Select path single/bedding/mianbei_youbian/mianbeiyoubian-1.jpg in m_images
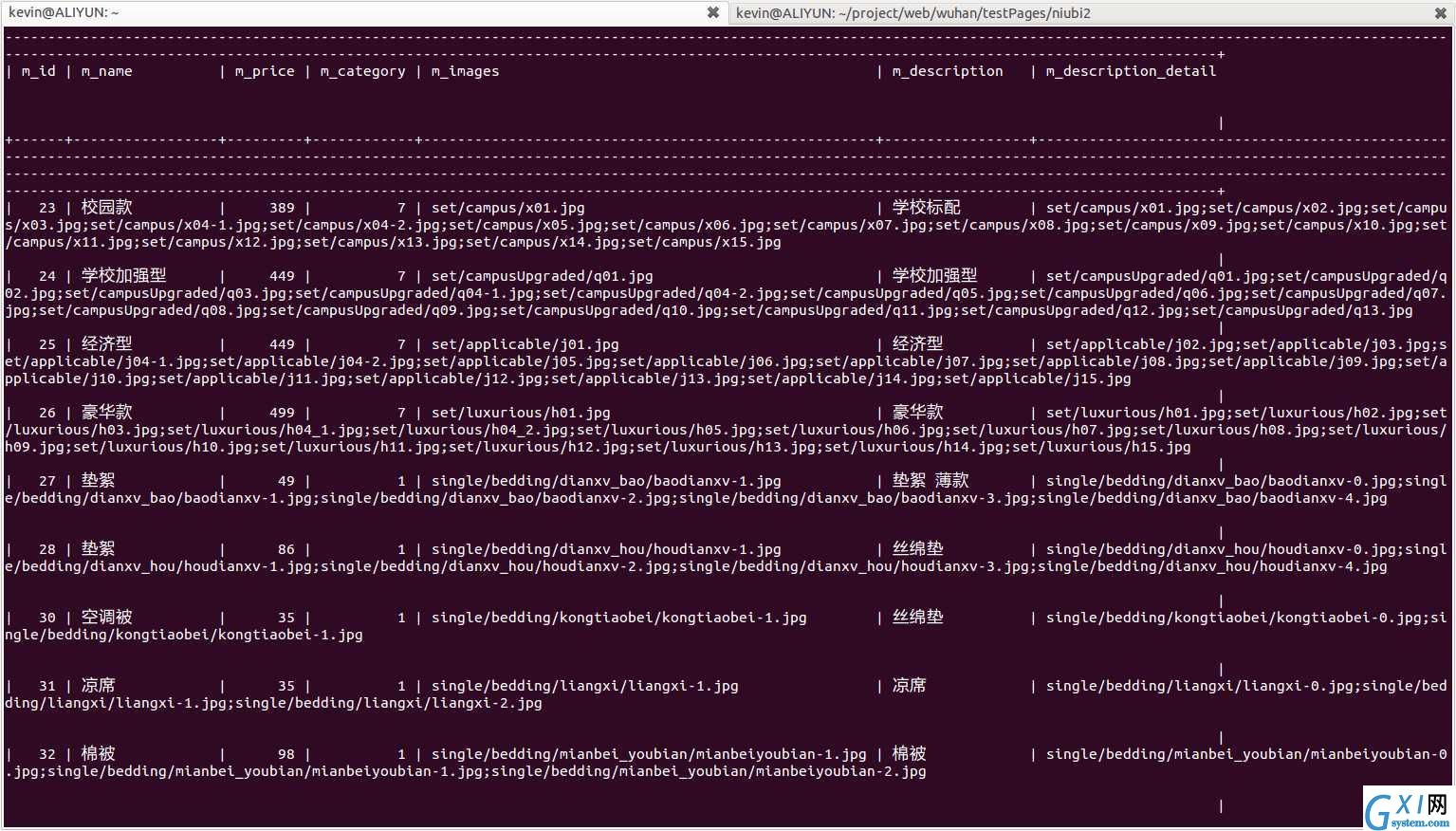The width and height of the screenshot is (1456, 831). (649, 754)
